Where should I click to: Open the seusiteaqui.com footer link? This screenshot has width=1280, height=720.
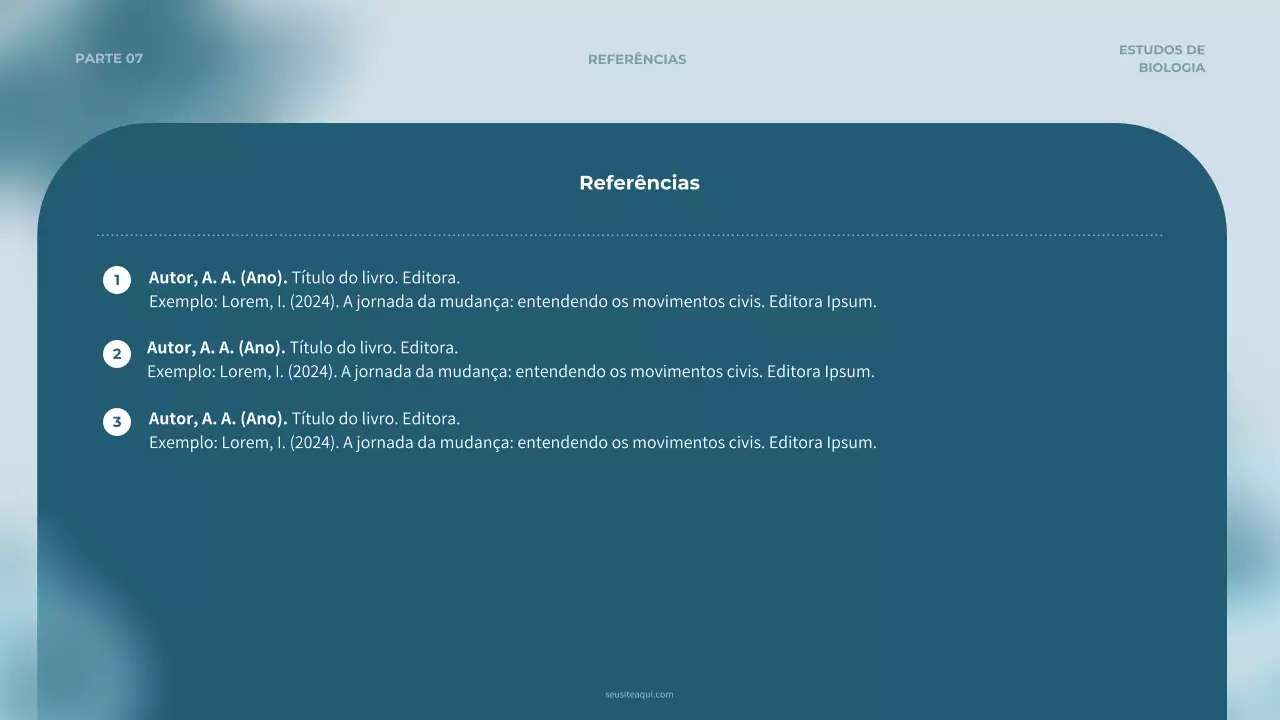[x=639, y=694]
